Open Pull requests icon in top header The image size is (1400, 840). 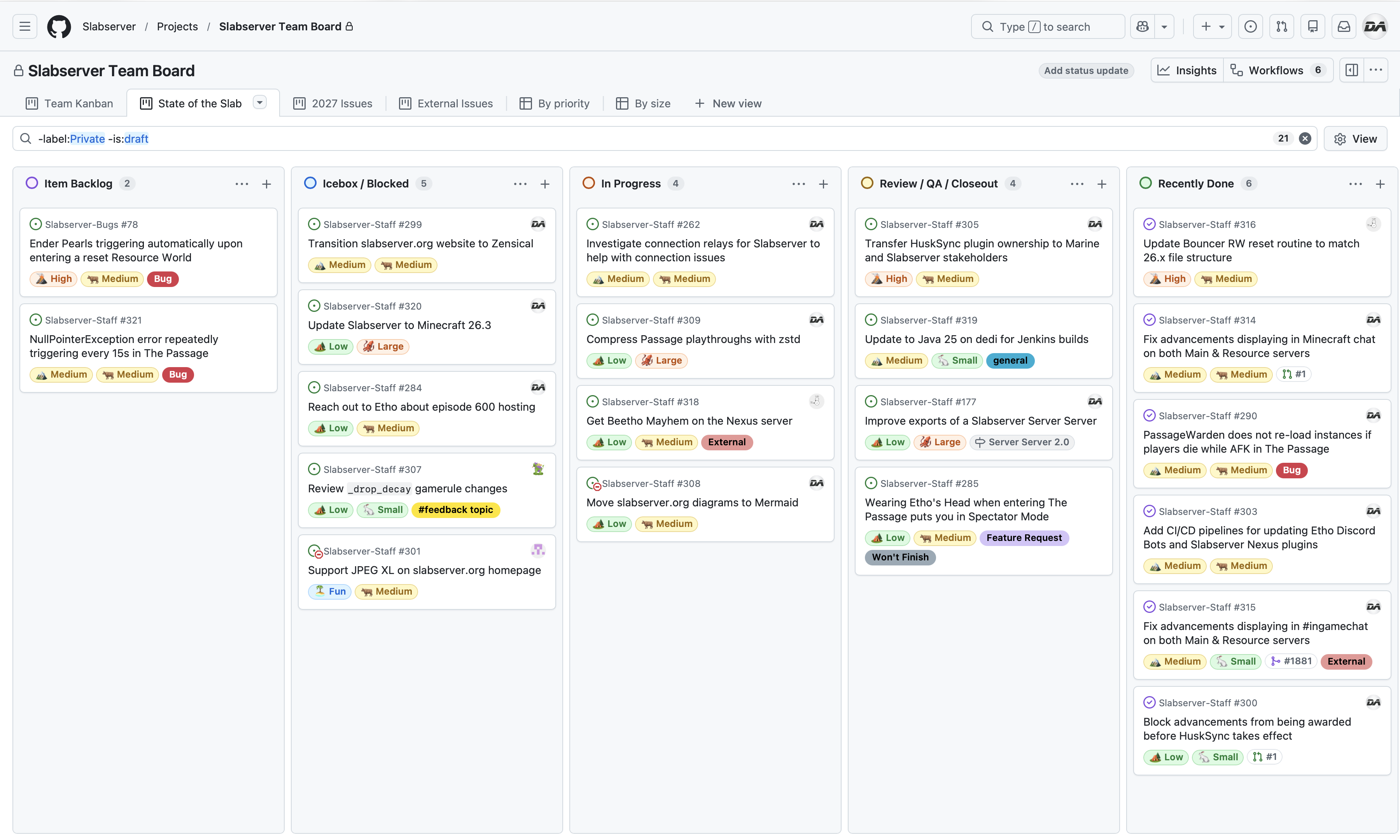coord(1282,26)
